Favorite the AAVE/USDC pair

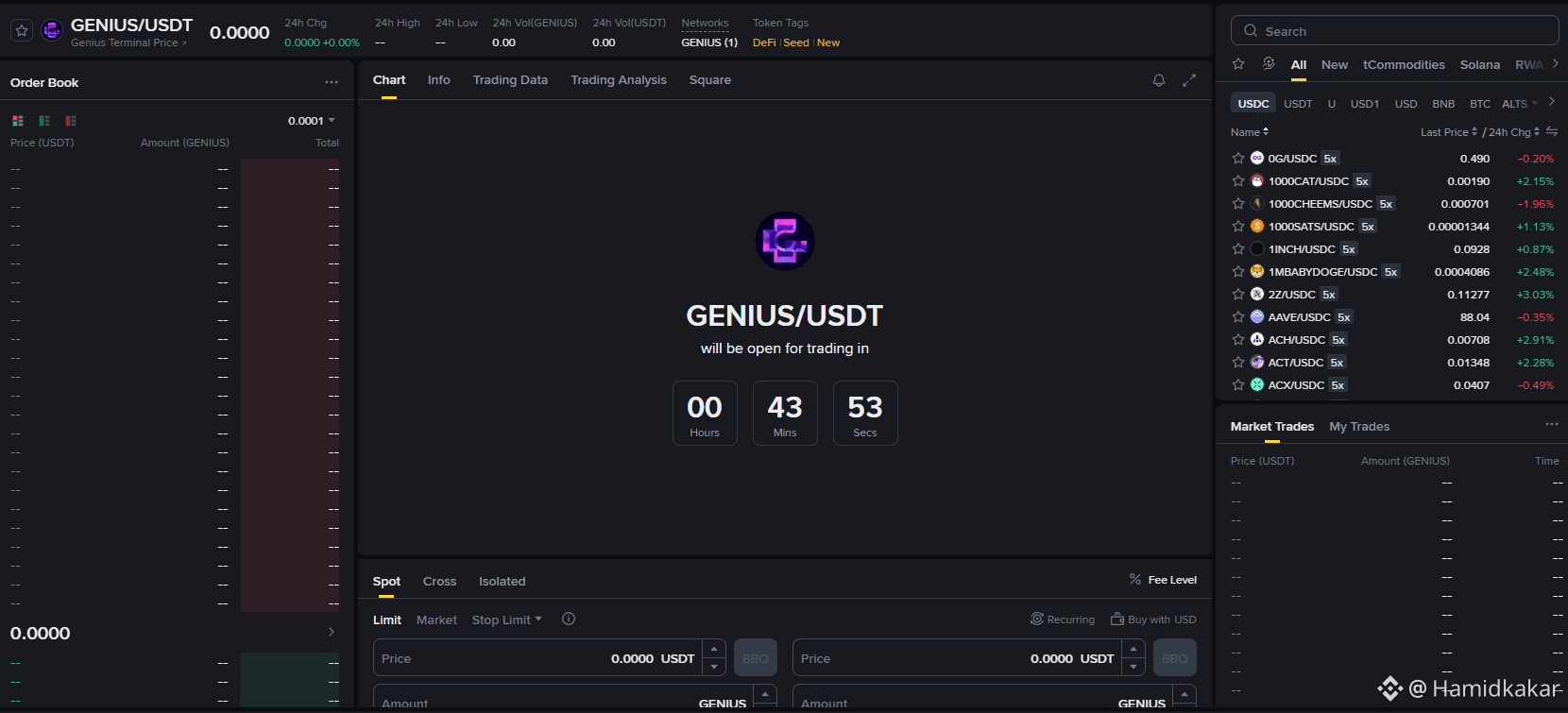(x=1238, y=317)
